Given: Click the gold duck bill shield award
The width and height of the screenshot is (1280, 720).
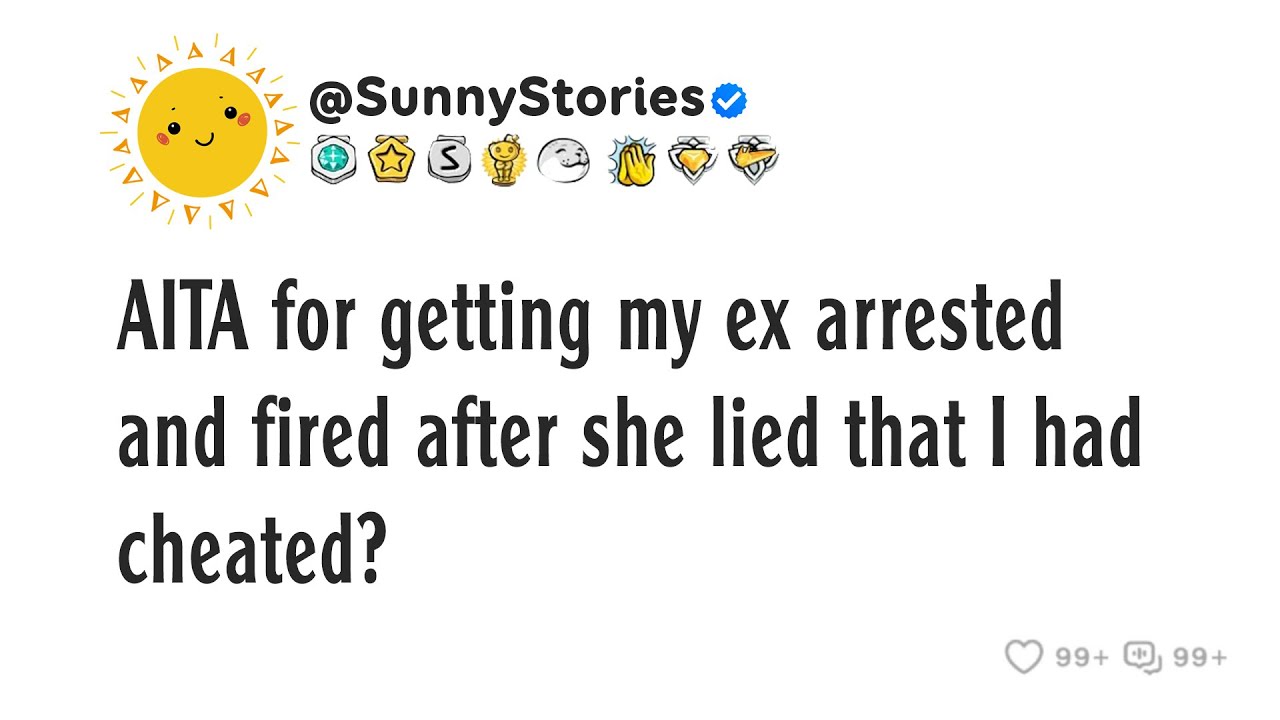Looking at the screenshot, I should pyautogui.click(x=752, y=160).
